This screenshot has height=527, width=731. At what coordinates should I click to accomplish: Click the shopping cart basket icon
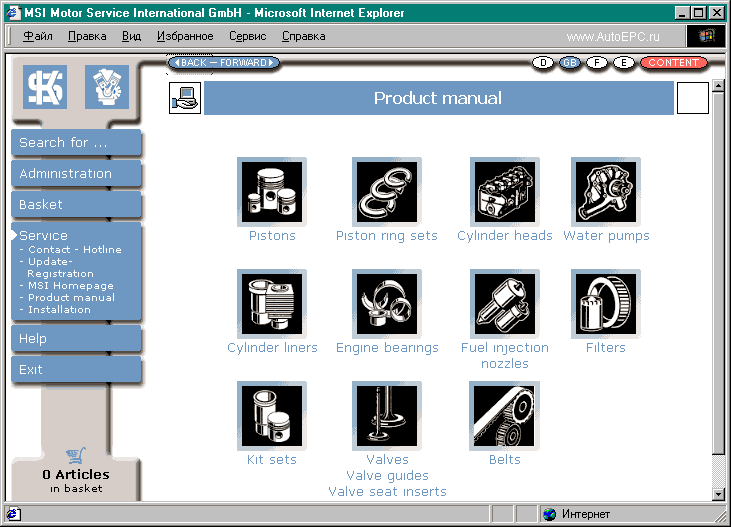tap(76, 455)
